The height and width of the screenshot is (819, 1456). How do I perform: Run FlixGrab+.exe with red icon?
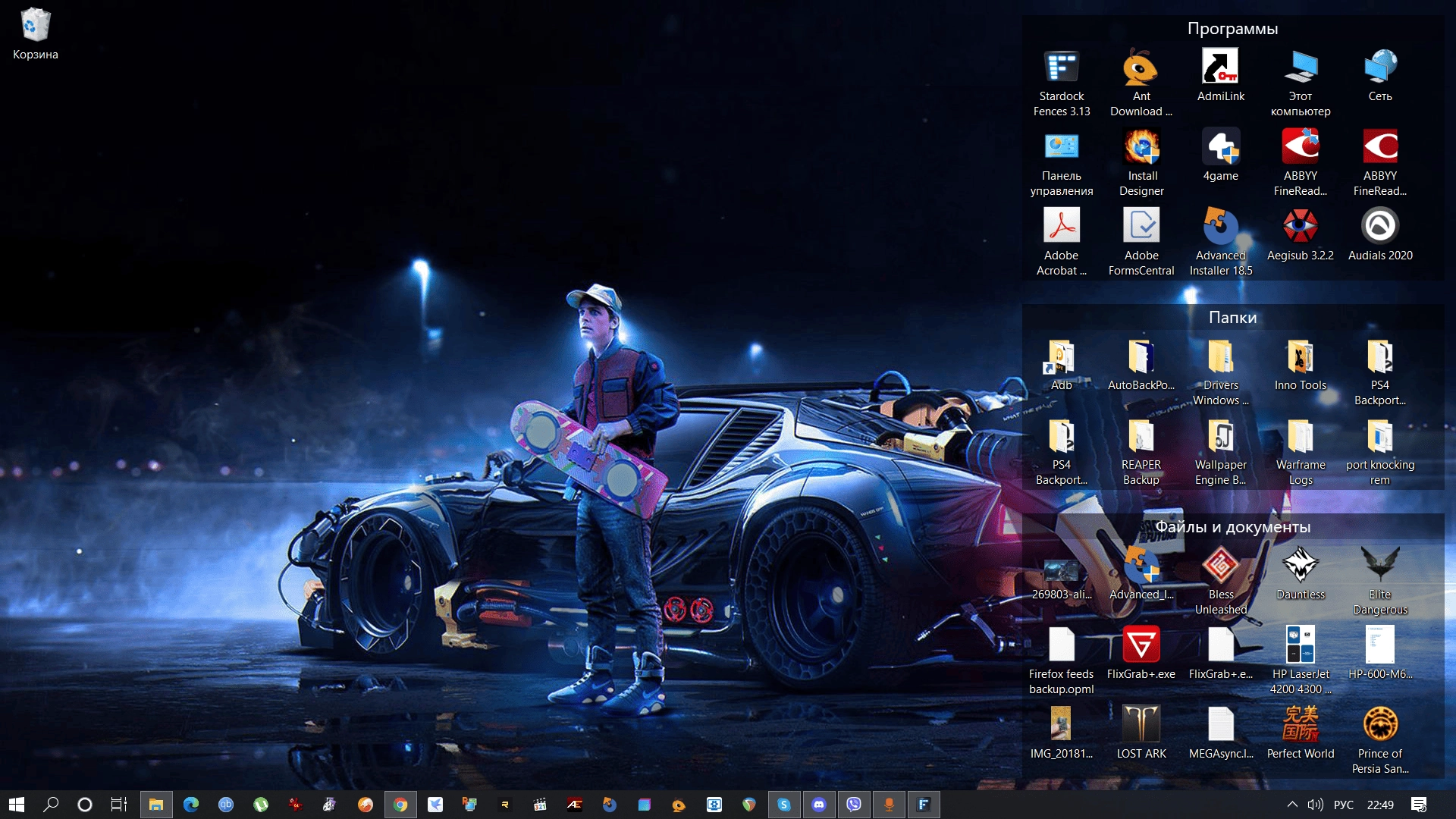1141,654
